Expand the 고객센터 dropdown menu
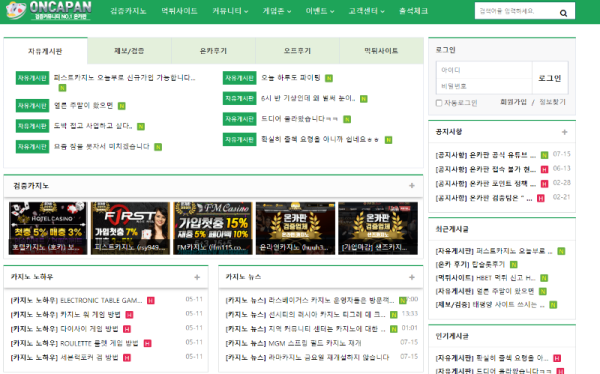This screenshot has height=374, width=600. (366, 11)
